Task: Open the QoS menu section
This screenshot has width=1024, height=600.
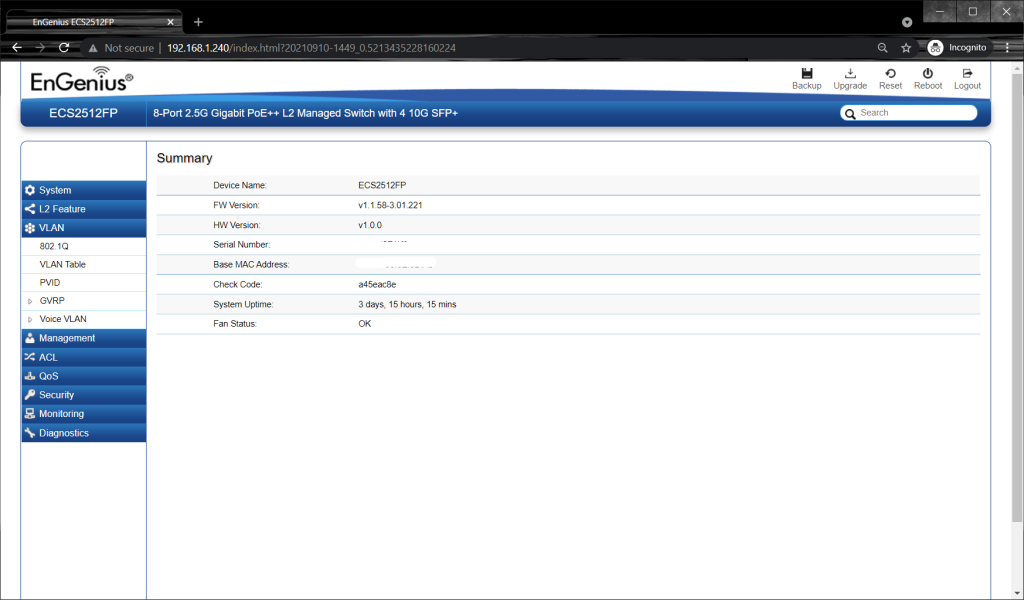Action: point(84,376)
